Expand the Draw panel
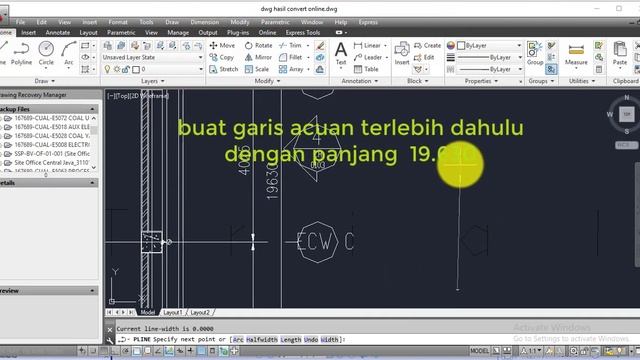 44,81
